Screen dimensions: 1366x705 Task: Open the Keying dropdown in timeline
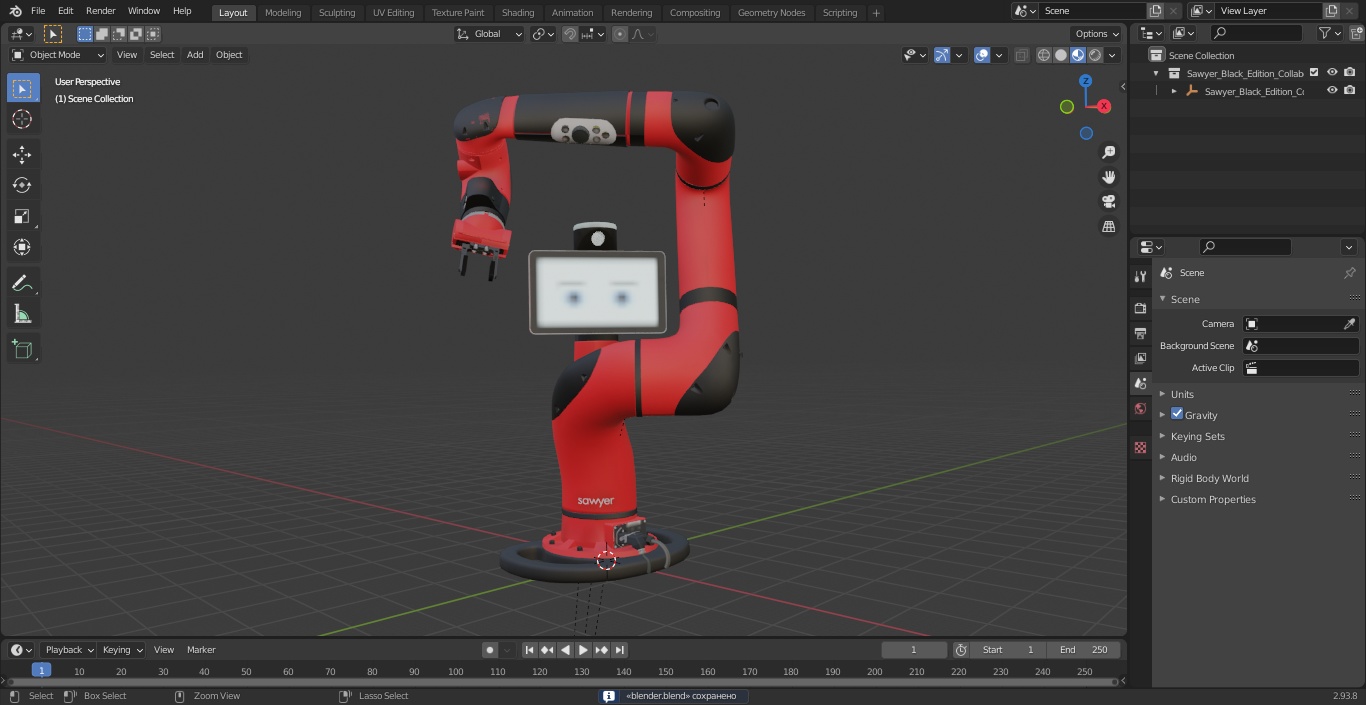click(122, 650)
